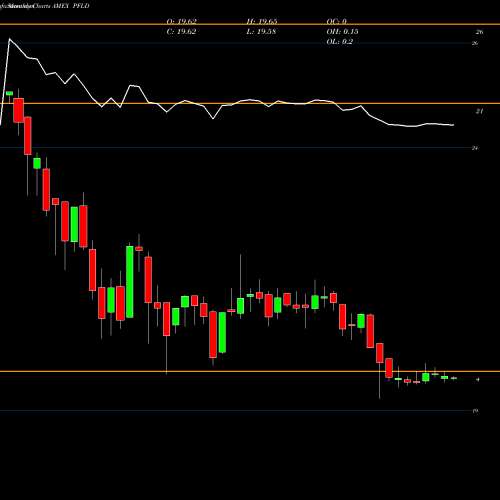Click the OC: 0 readout
Screen dimensions: 500x500
337,22
